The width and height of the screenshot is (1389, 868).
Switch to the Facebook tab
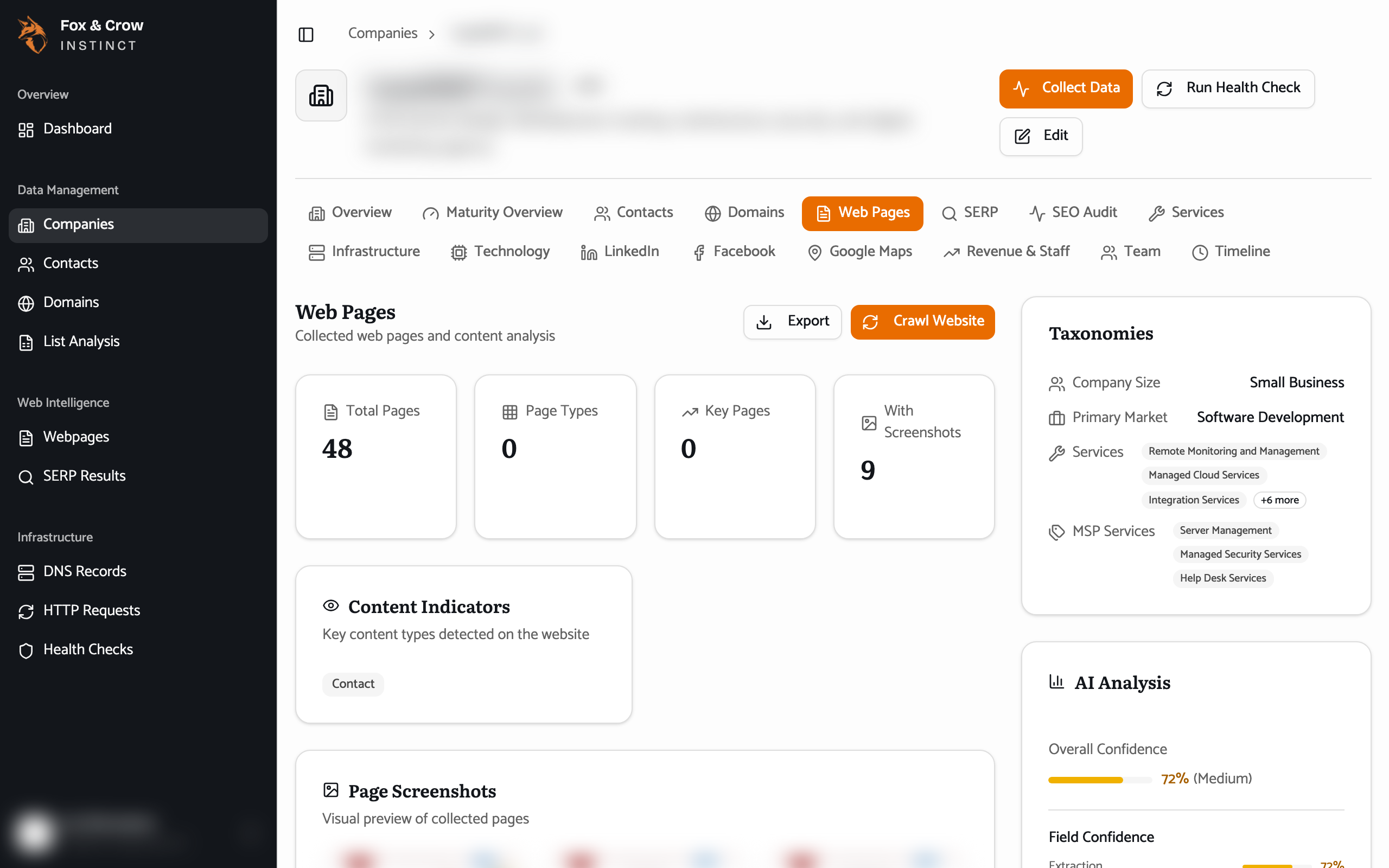click(x=734, y=252)
